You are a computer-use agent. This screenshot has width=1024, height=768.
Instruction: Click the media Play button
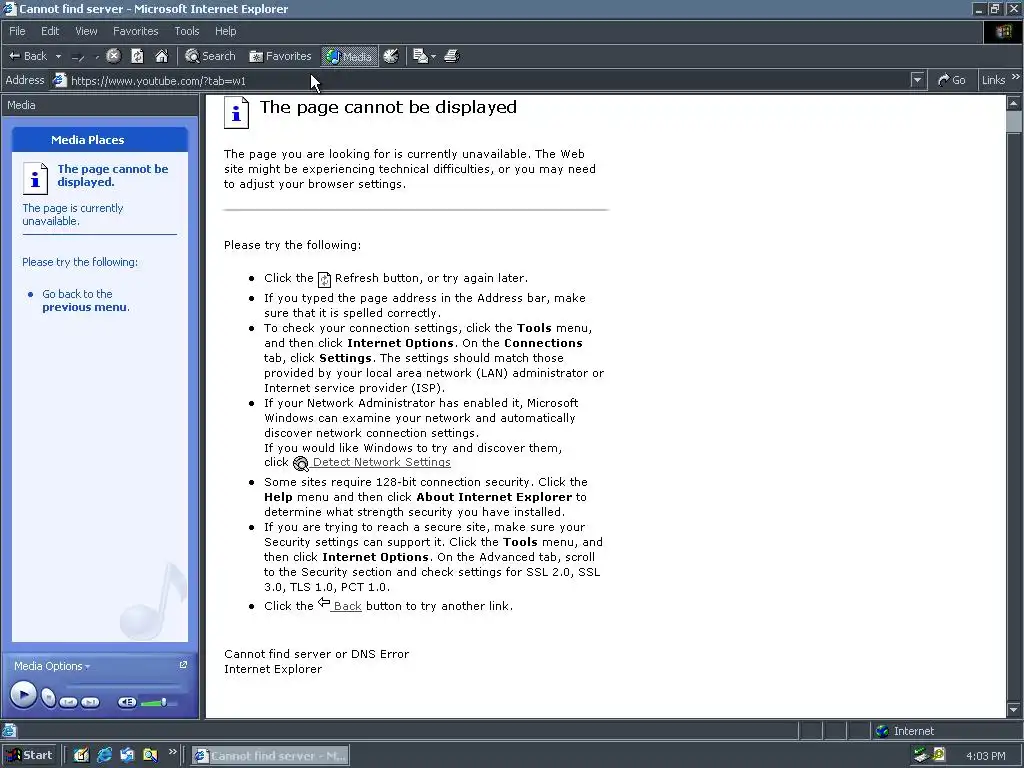point(23,694)
